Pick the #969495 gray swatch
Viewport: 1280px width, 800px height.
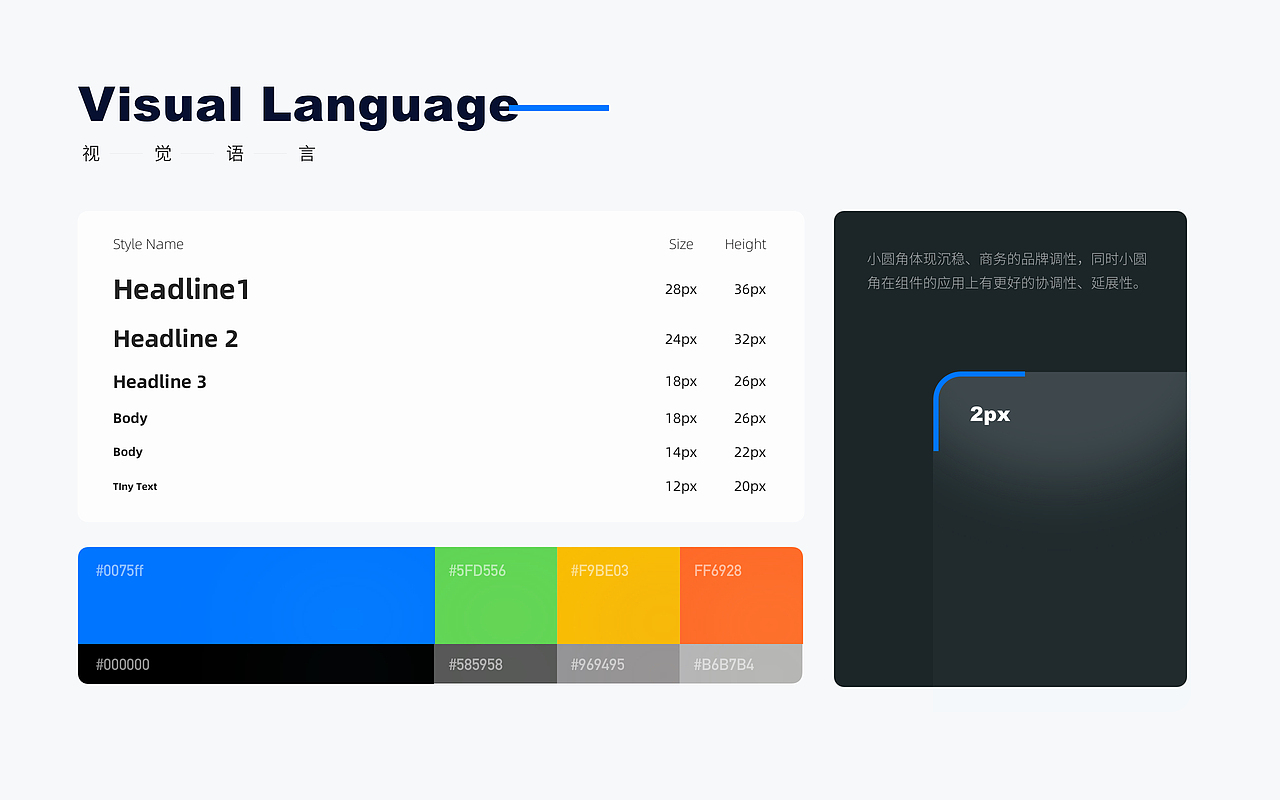click(x=618, y=664)
